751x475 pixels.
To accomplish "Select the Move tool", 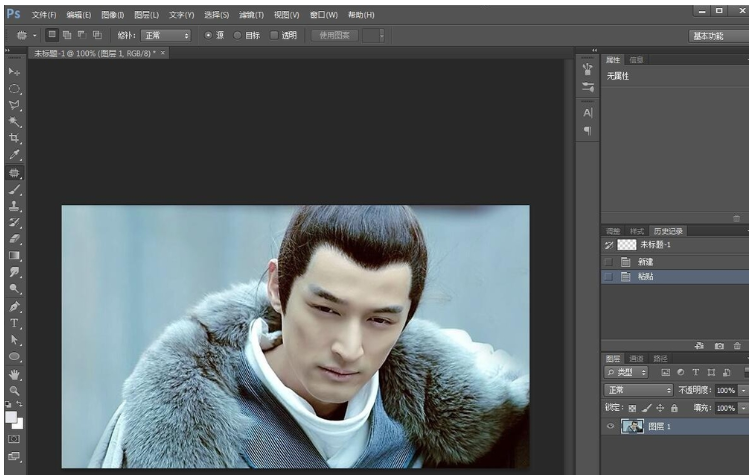I will [14, 72].
